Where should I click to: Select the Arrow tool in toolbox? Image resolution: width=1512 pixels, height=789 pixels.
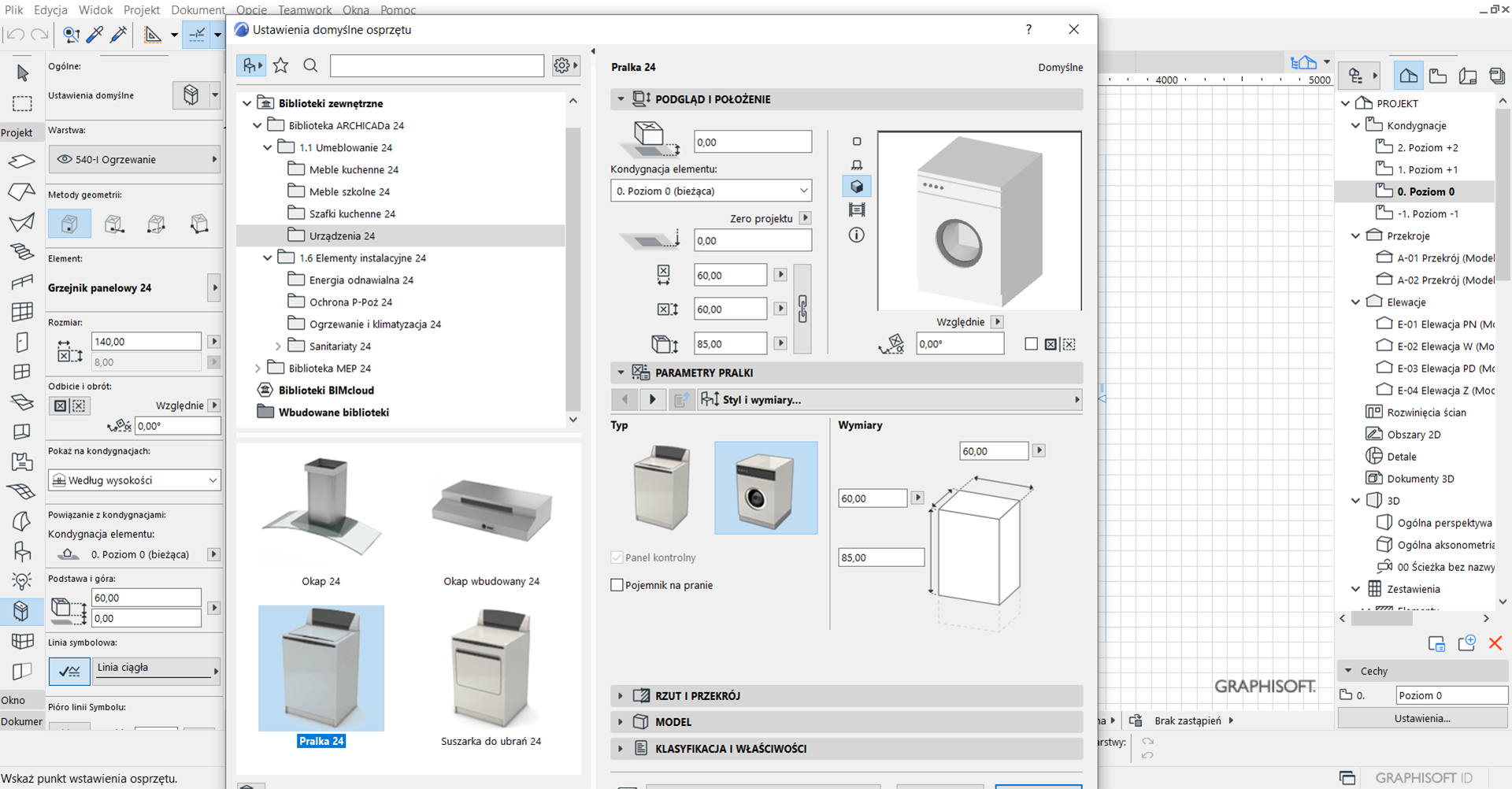22,73
